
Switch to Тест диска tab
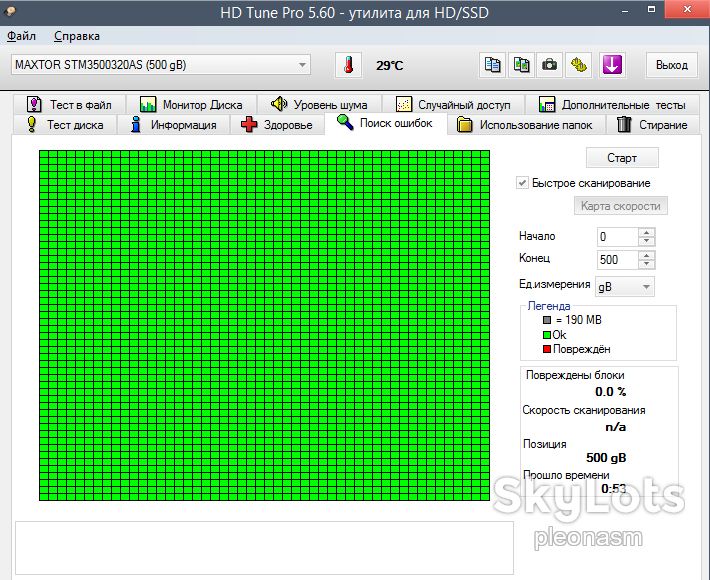coord(65,125)
